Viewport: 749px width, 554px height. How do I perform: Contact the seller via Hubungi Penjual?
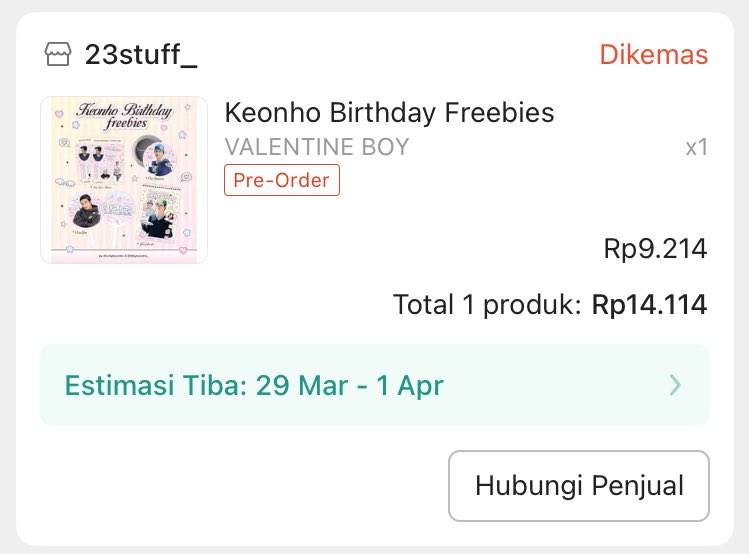pos(579,486)
